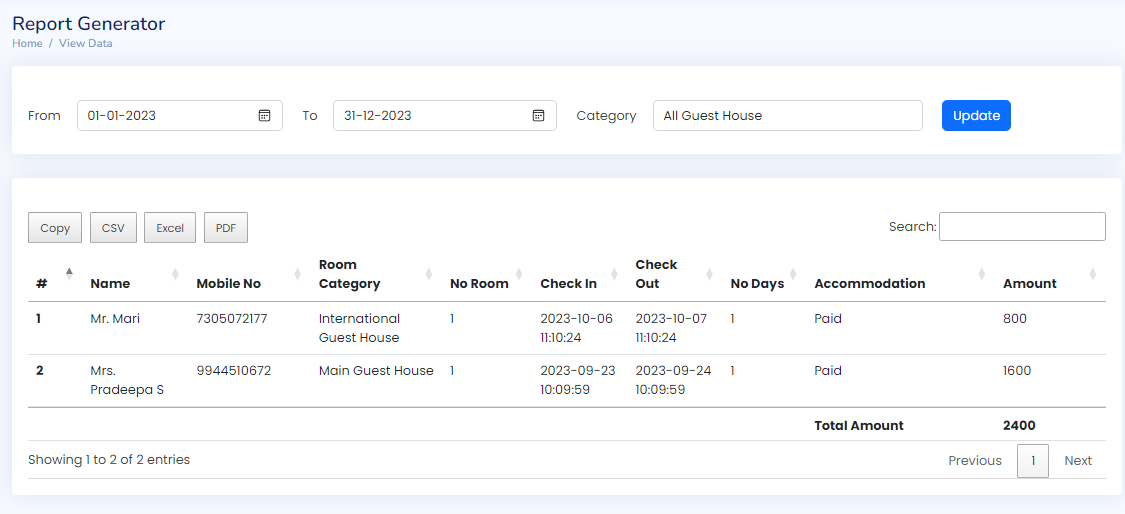Sort by Name column sort icon
1125x514 pixels.
[175, 274]
